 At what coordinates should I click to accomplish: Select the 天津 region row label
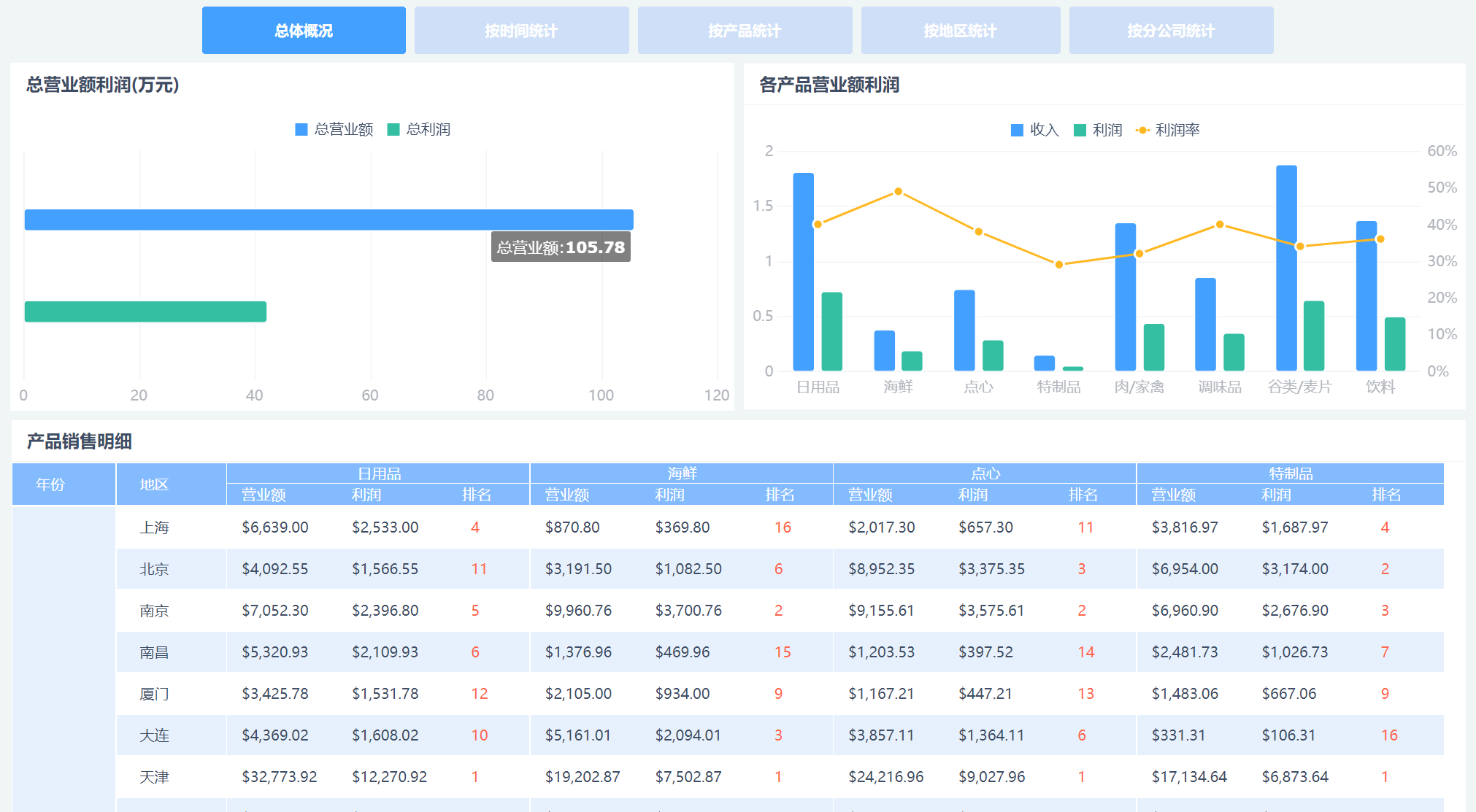click(154, 777)
